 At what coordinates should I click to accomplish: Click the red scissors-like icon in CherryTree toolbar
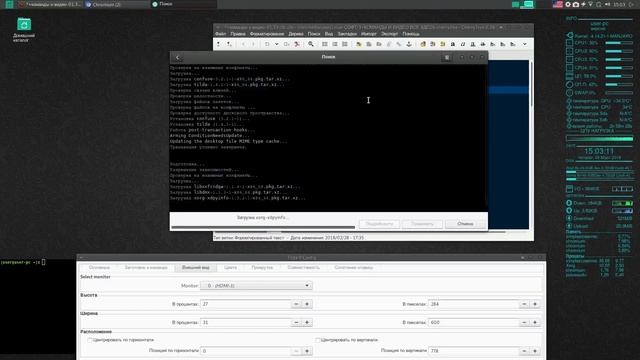297,44
